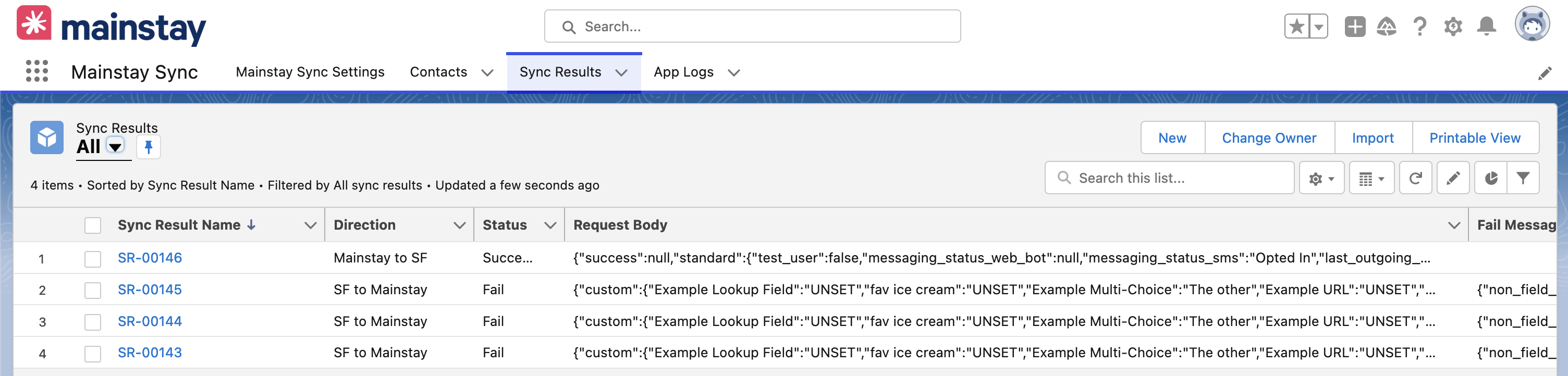Viewport: 1568px width, 376px height.
Task: Pin the All list view
Action: tap(148, 147)
